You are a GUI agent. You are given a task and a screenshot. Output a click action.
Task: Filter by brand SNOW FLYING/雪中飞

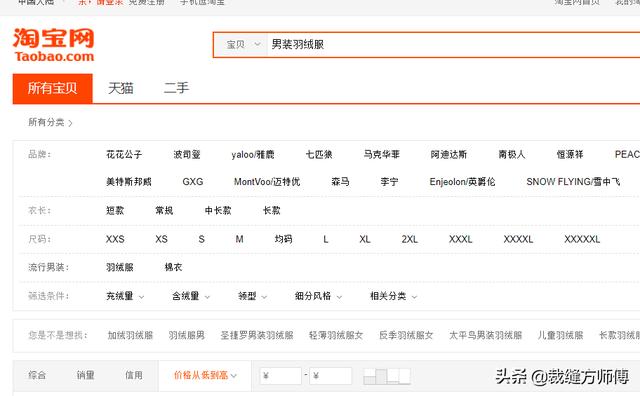pos(573,182)
